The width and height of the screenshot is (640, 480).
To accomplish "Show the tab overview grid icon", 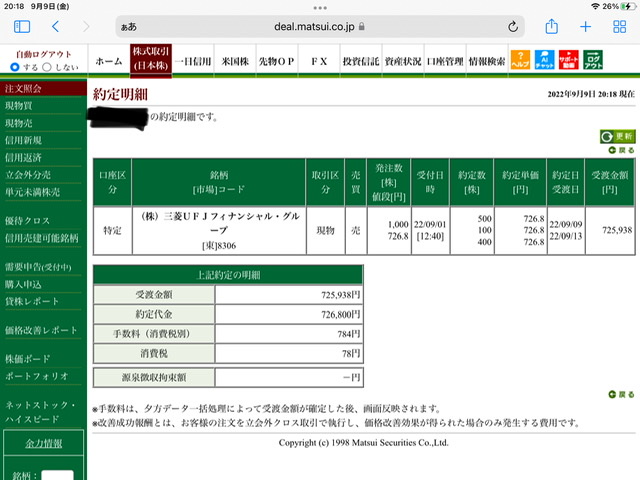I will [x=620, y=27].
